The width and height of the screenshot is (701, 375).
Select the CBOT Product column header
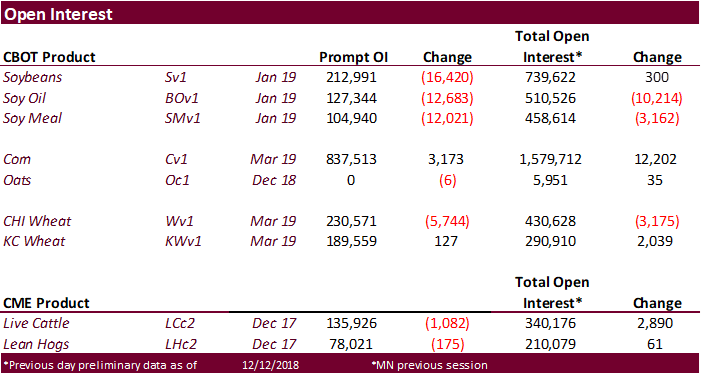49,57
